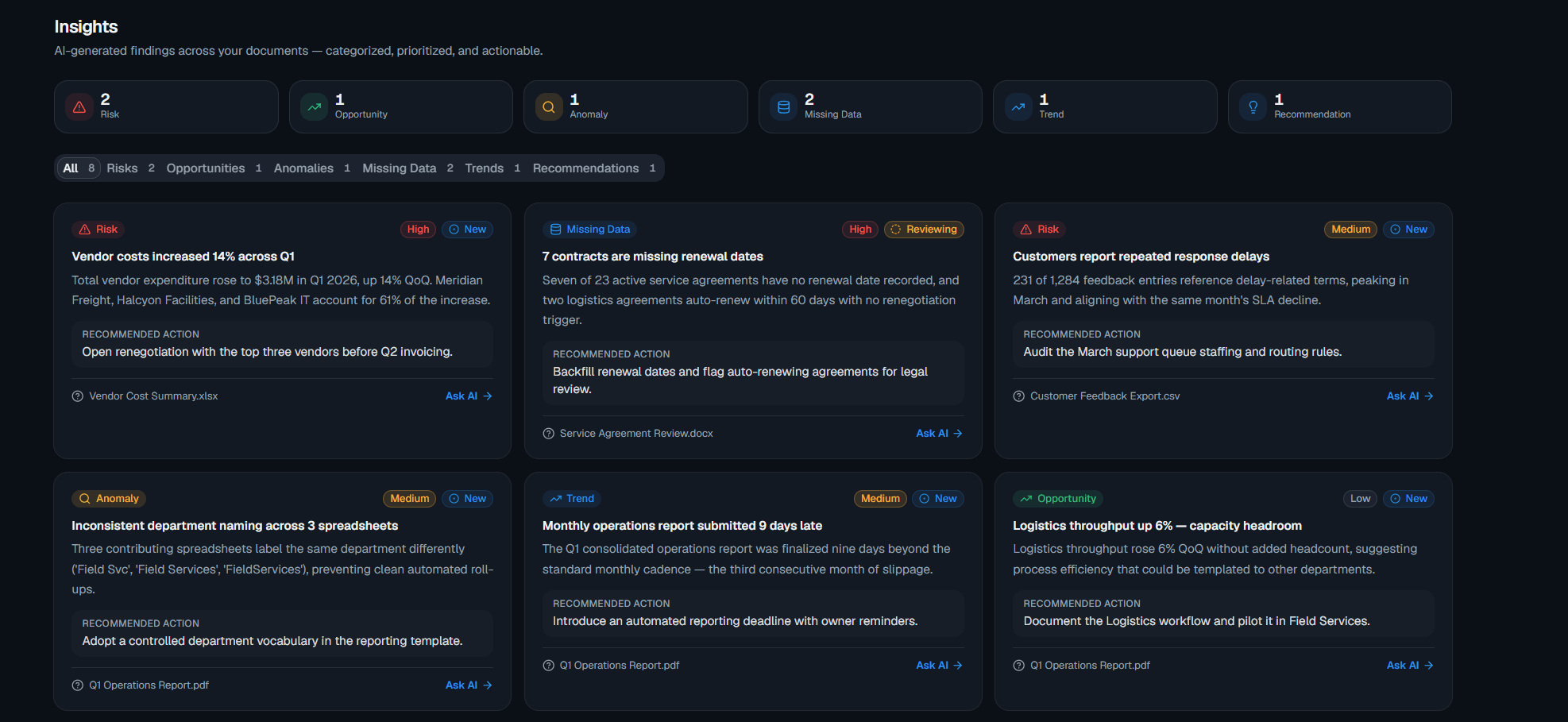
Task: Click the Trend arrow icon in summary card
Action: click(x=1018, y=106)
